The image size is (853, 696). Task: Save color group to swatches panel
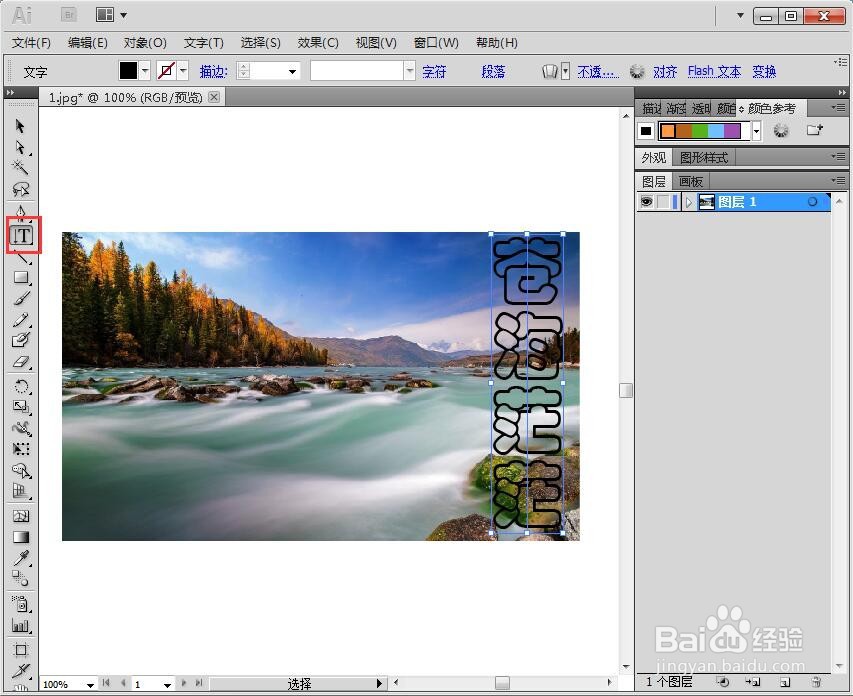(x=814, y=130)
